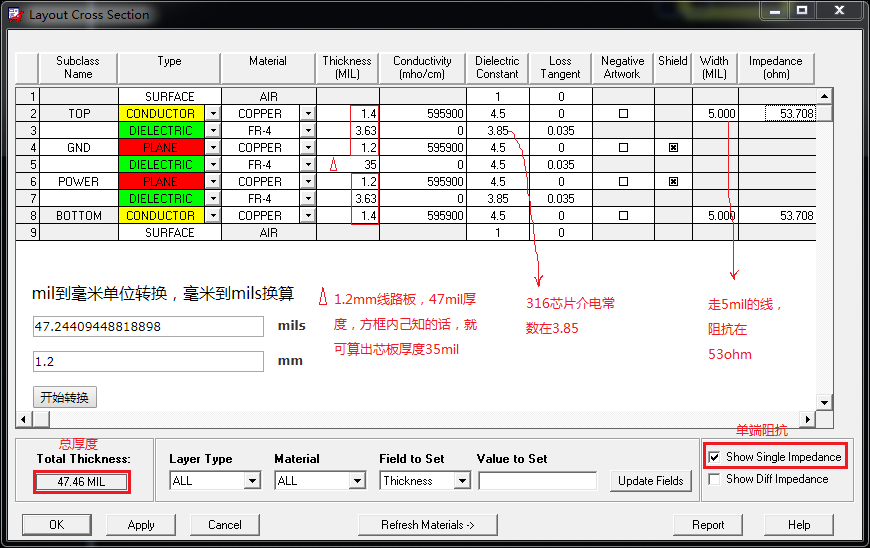Viewport: 870px width, 548px height.
Task: Uncheck Show Single Impedance checkbox
Action: [x=714, y=457]
